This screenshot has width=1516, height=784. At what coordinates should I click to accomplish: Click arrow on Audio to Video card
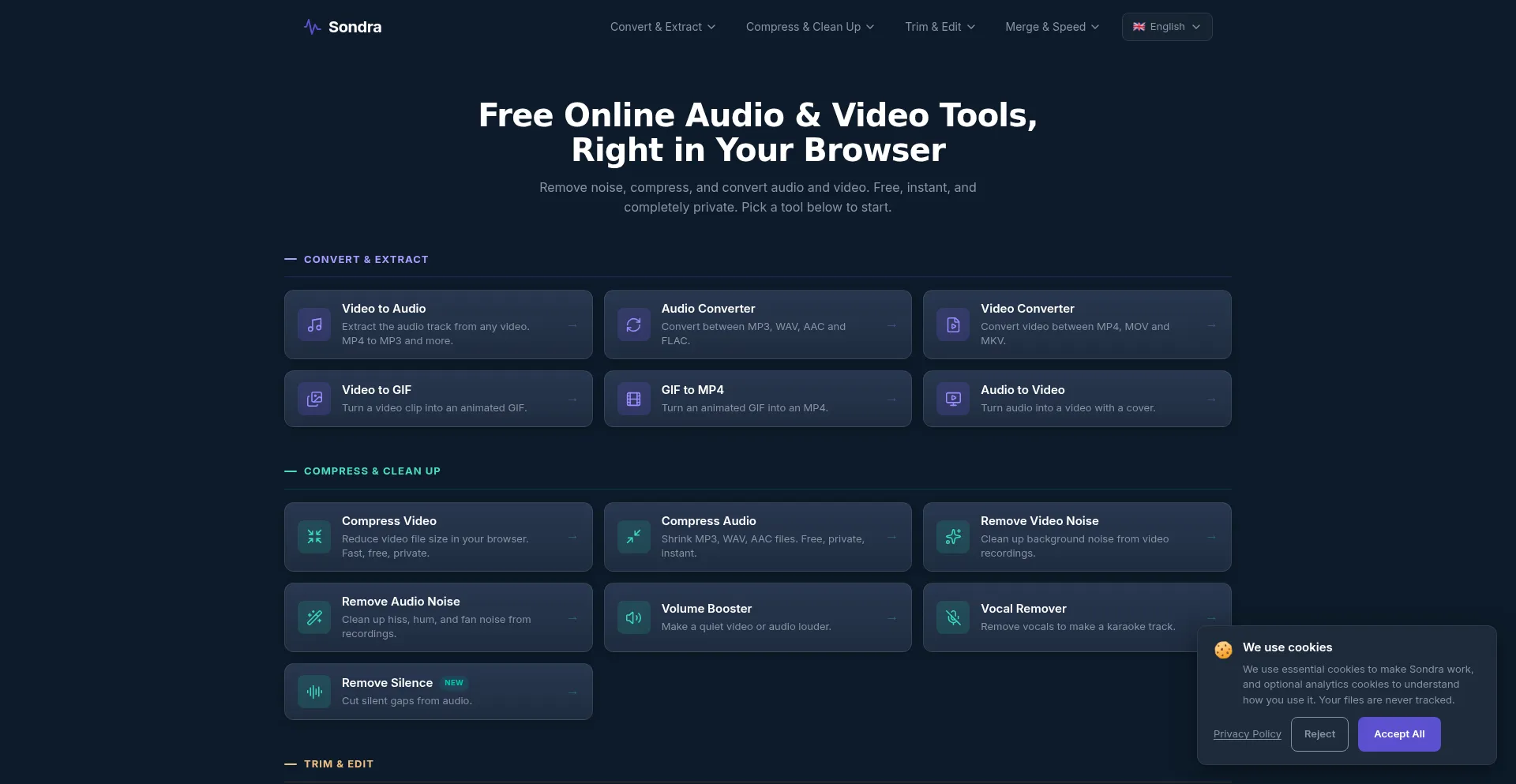click(1211, 400)
